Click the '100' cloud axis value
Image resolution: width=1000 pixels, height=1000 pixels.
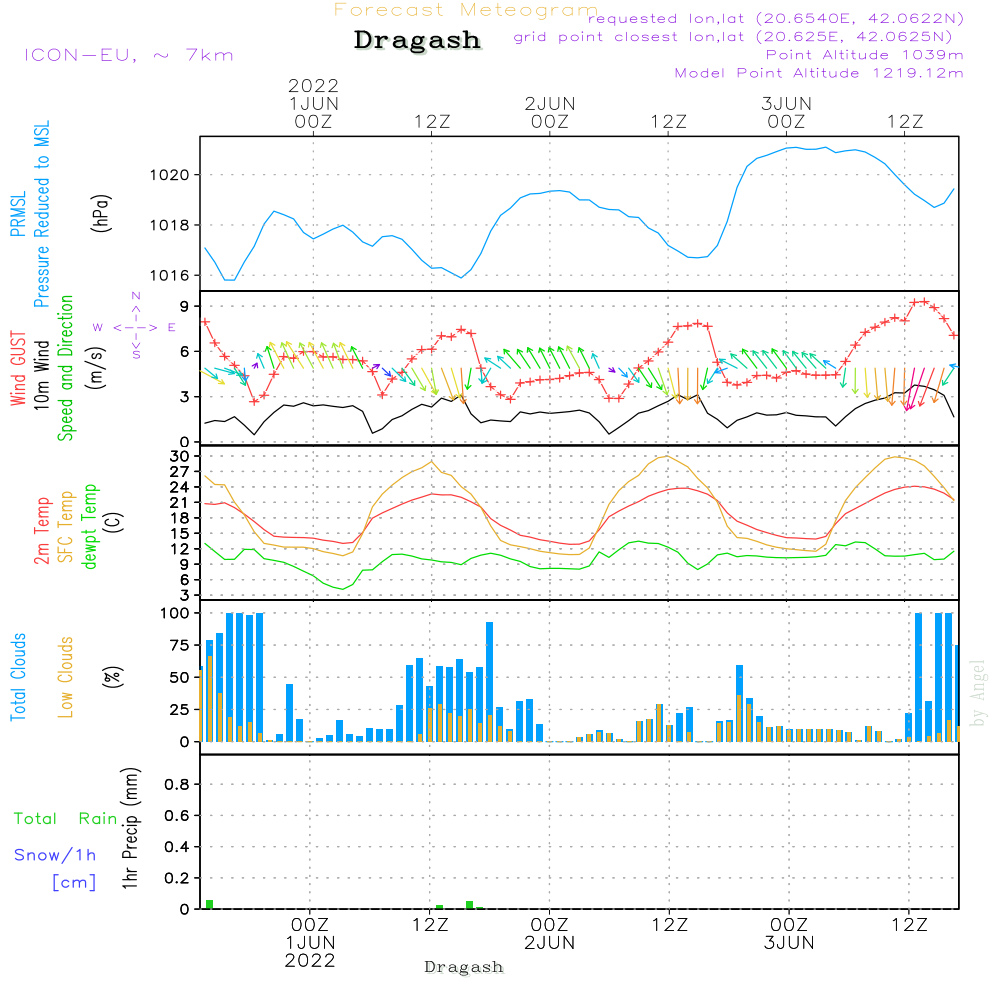click(x=175, y=613)
